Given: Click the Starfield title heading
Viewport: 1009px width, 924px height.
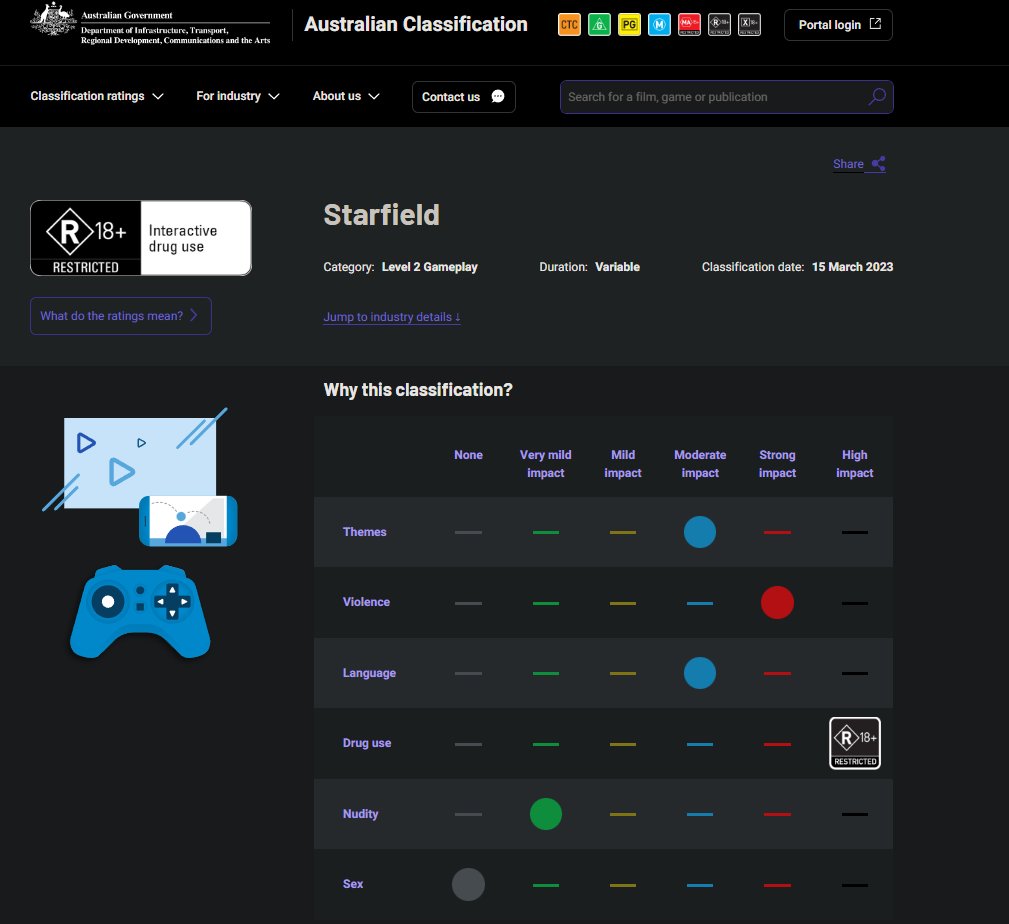Looking at the screenshot, I should click(x=381, y=215).
